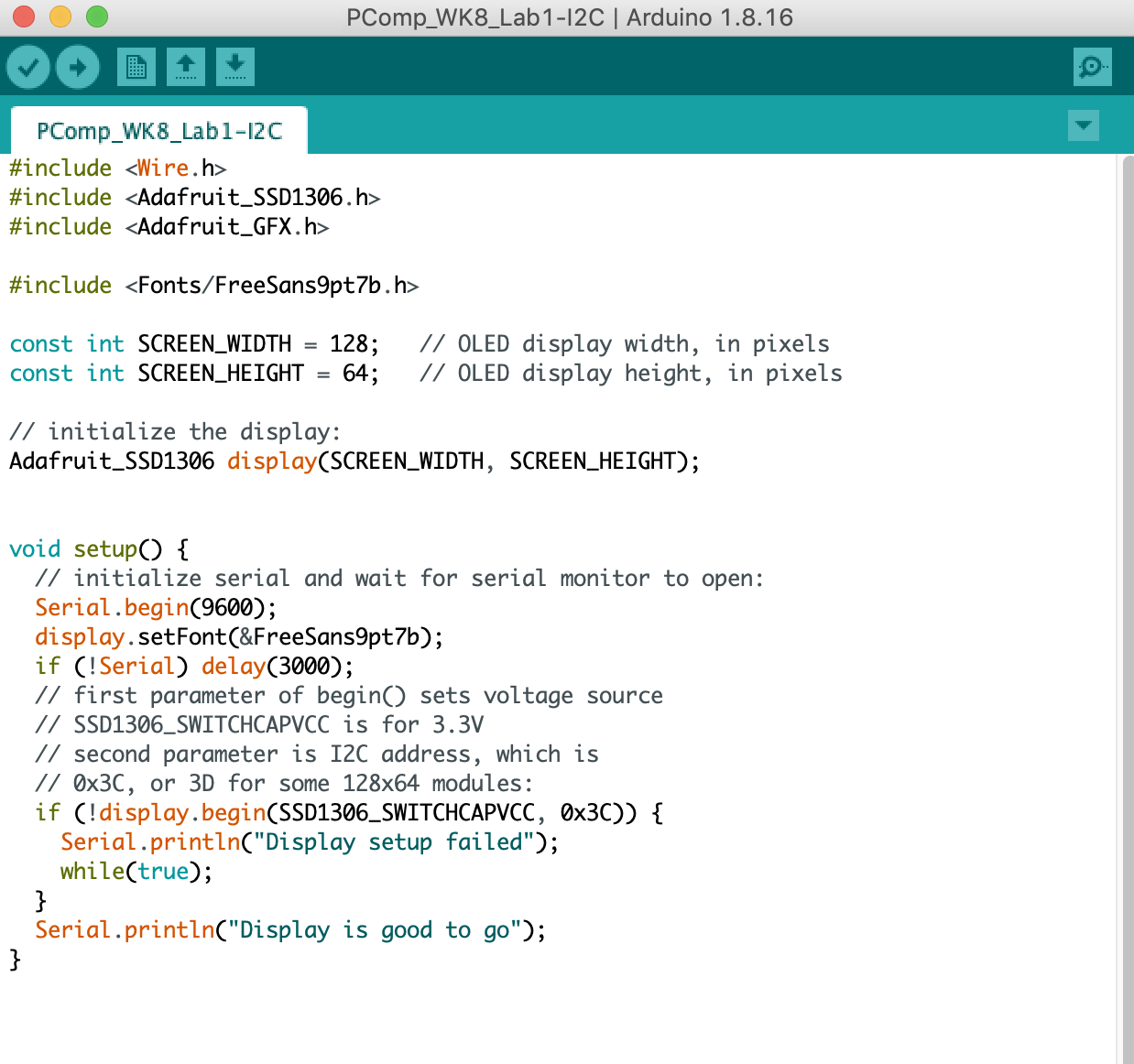Click on the Serial.begin(9600) line
1134x1064 pixels.
coord(155,608)
